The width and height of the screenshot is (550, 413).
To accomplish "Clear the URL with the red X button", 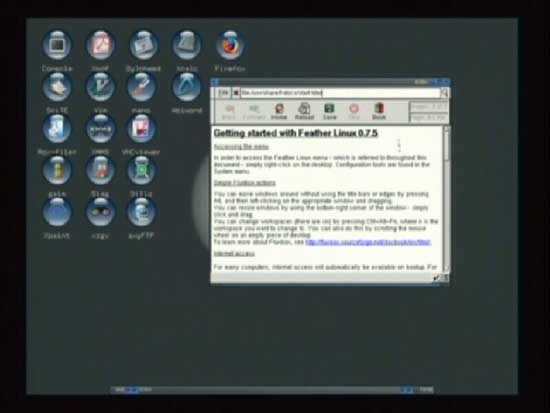I will pyautogui.click(x=236, y=93).
